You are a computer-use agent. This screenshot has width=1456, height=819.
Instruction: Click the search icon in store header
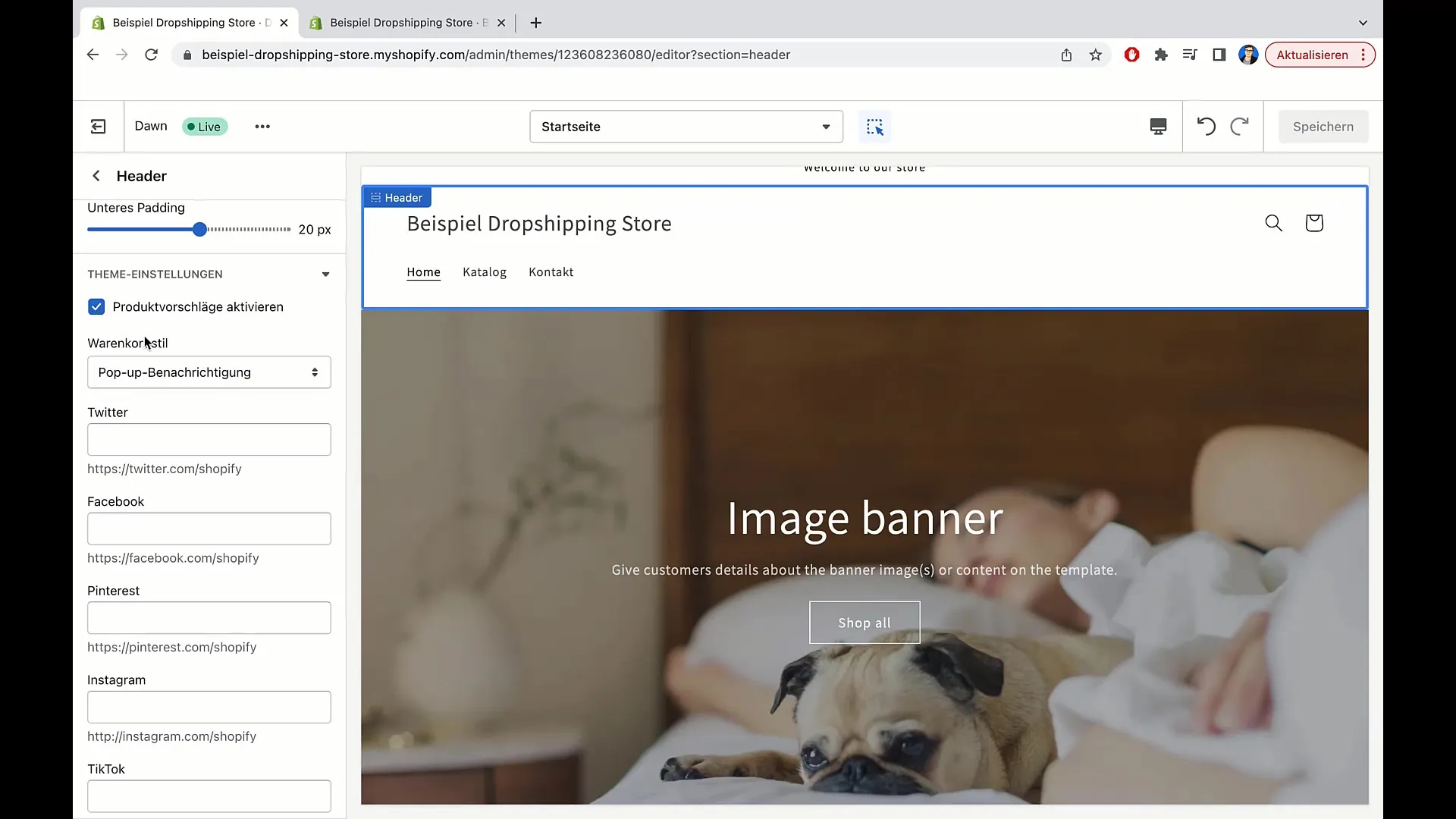1274,222
